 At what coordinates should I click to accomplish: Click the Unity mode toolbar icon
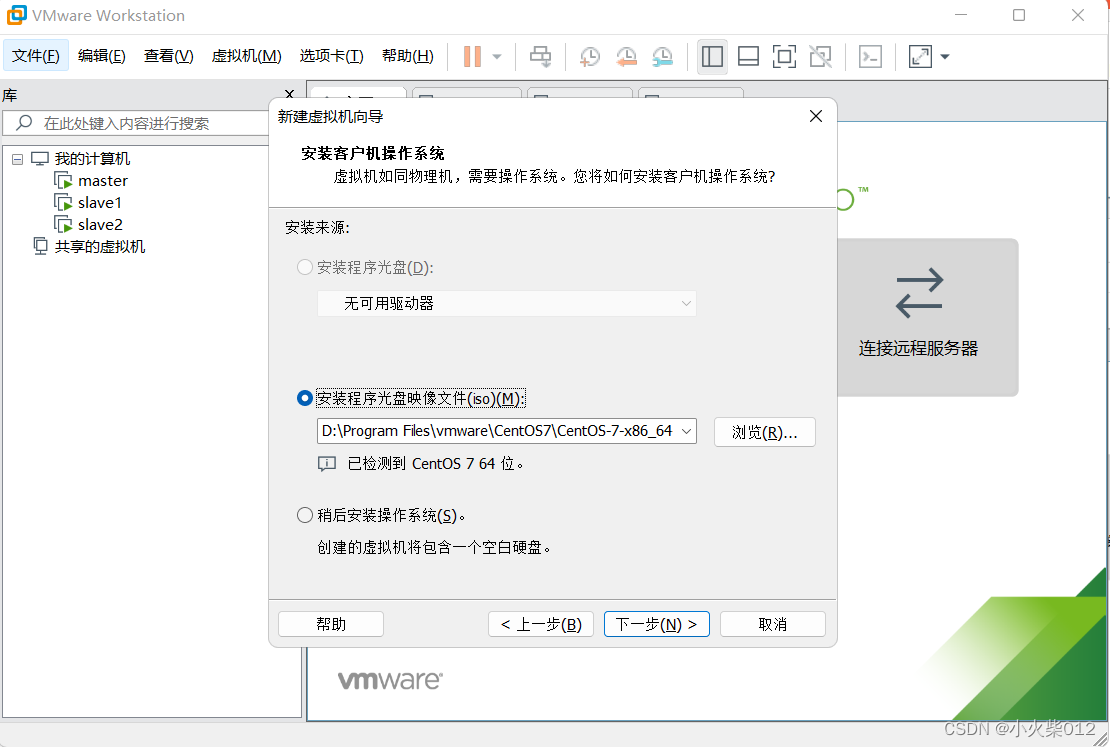point(820,57)
